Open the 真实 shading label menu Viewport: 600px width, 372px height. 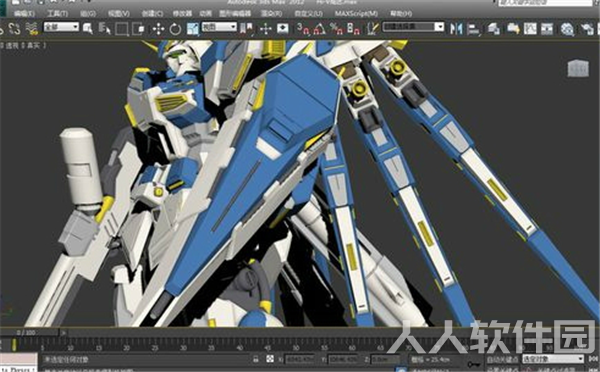click(33, 46)
